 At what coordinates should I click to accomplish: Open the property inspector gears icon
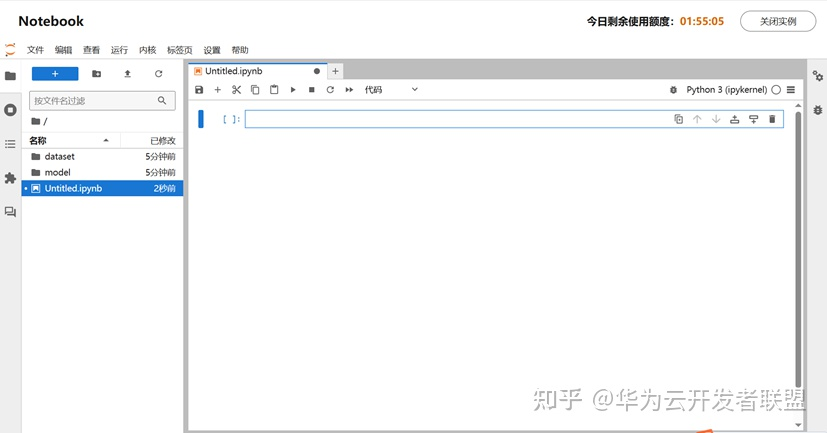pyautogui.click(x=817, y=75)
